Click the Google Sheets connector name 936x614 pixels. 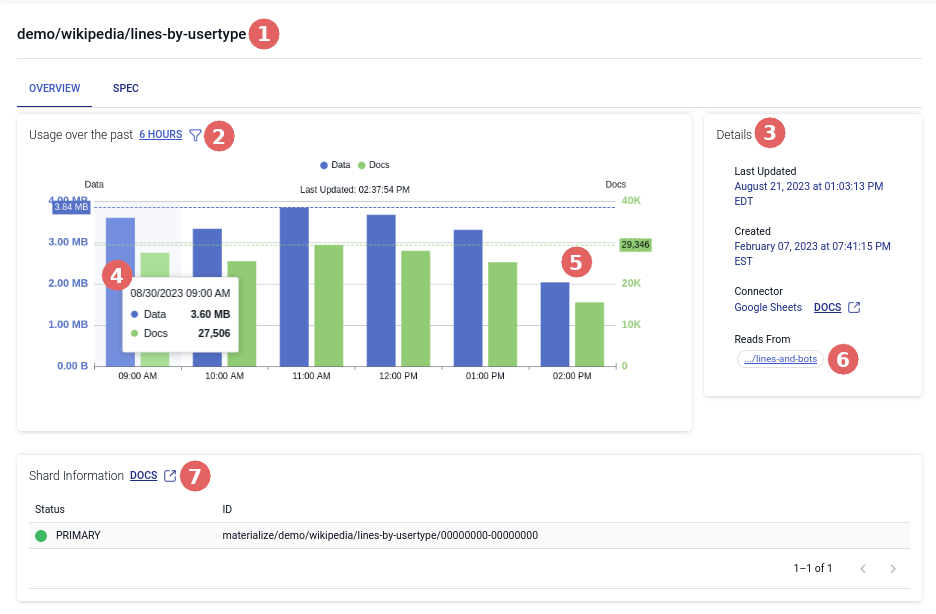[768, 307]
